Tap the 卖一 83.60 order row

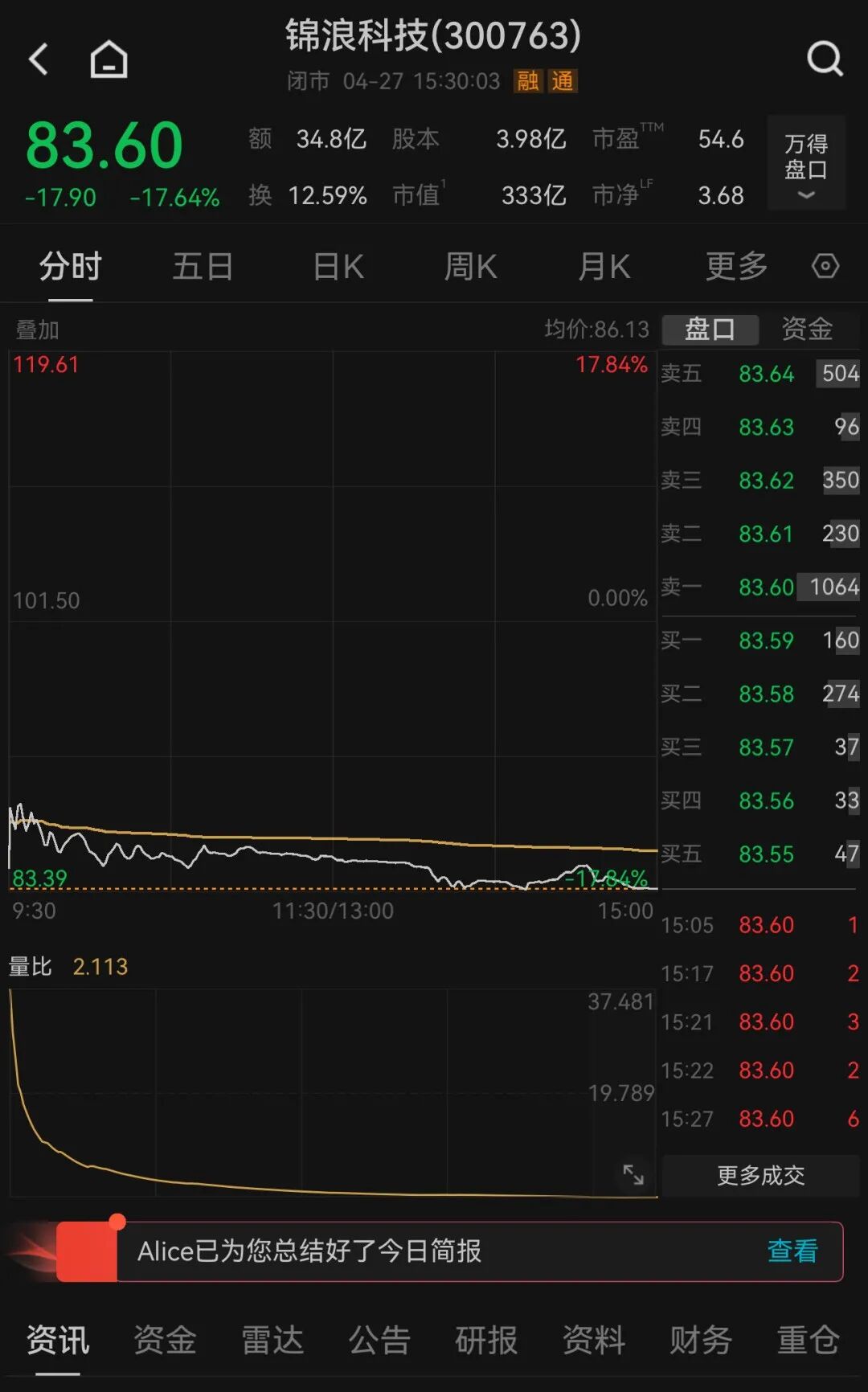click(x=759, y=588)
